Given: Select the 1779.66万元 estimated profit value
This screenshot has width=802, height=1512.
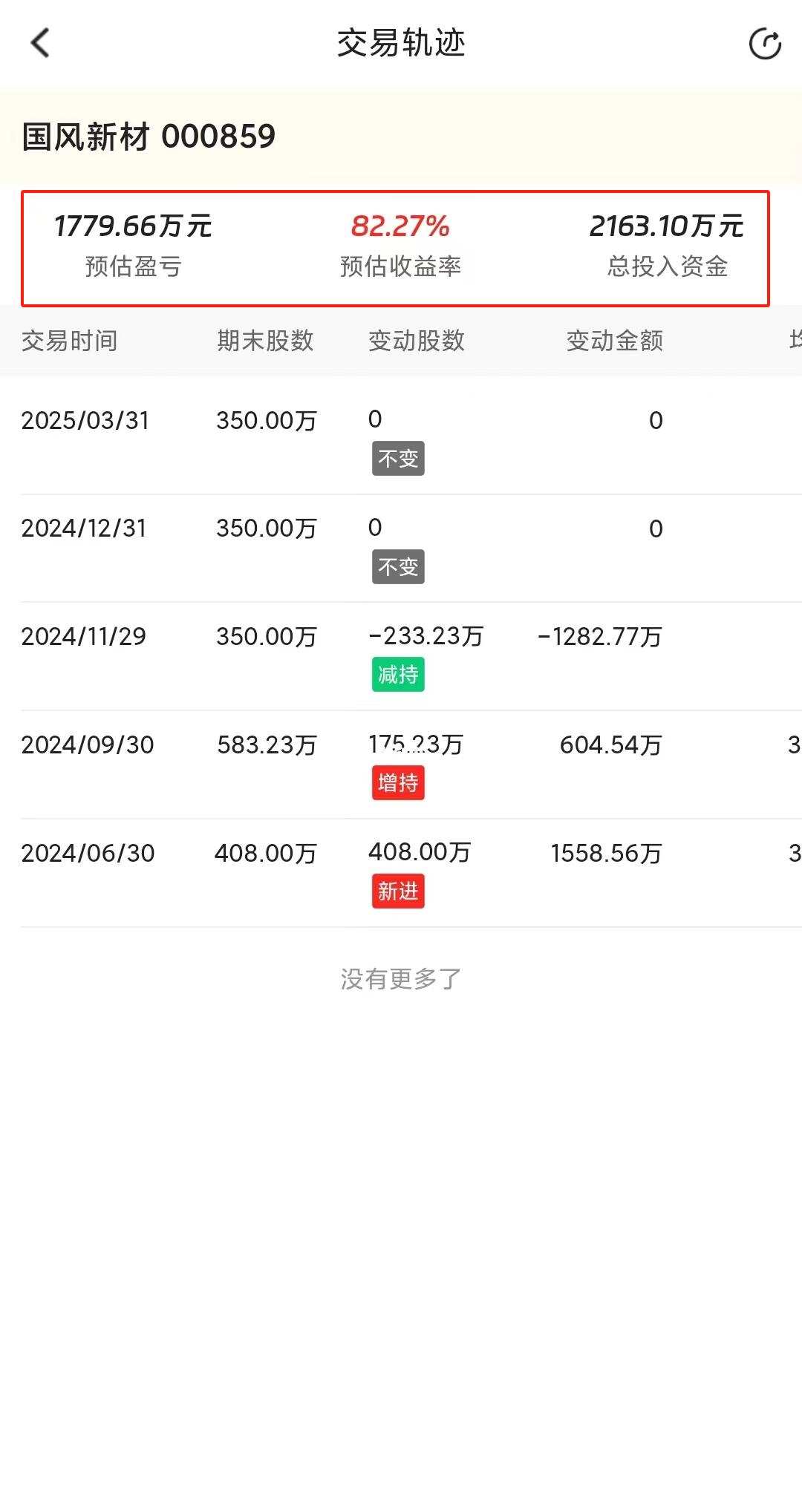Looking at the screenshot, I should pyautogui.click(x=133, y=226).
